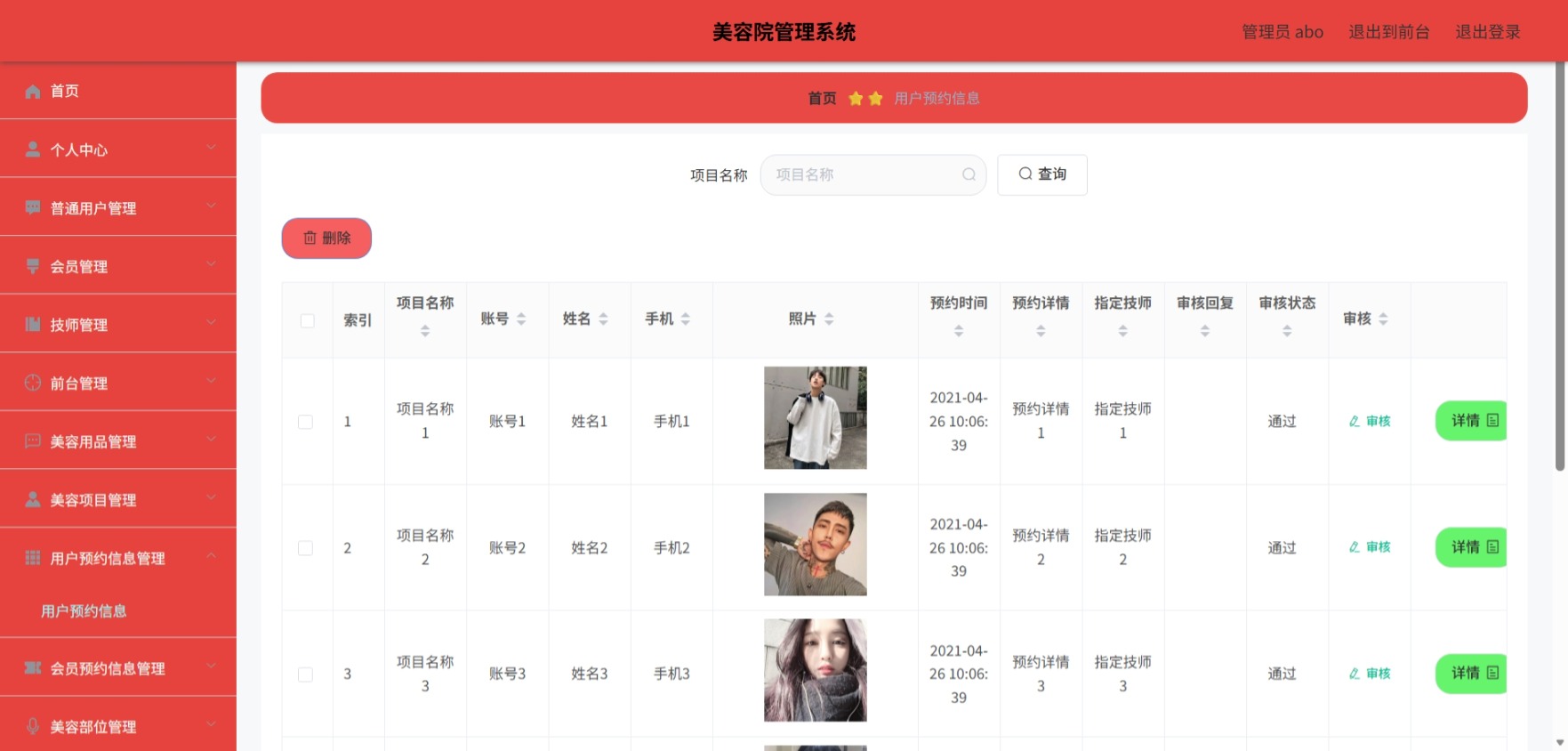Click the icon beside 美容用品管理
Image resolution: width=1568 pixels, height=751 pixels.
[x=33, y=441]
